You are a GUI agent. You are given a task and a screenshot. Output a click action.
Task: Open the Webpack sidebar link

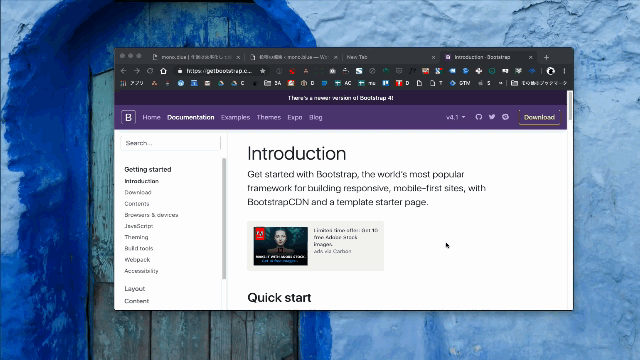(x=137, y=260)
